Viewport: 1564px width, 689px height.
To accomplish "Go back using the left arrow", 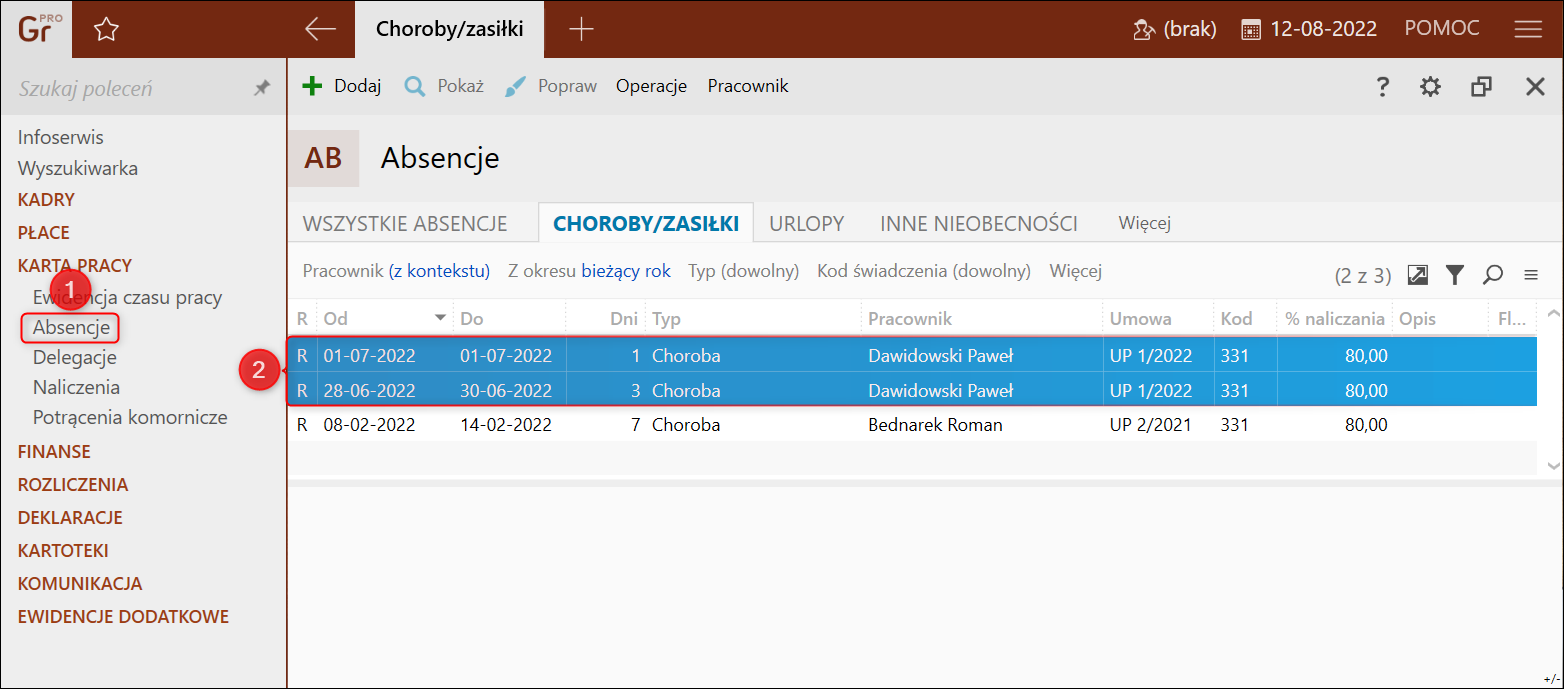I will click(320, 29).
